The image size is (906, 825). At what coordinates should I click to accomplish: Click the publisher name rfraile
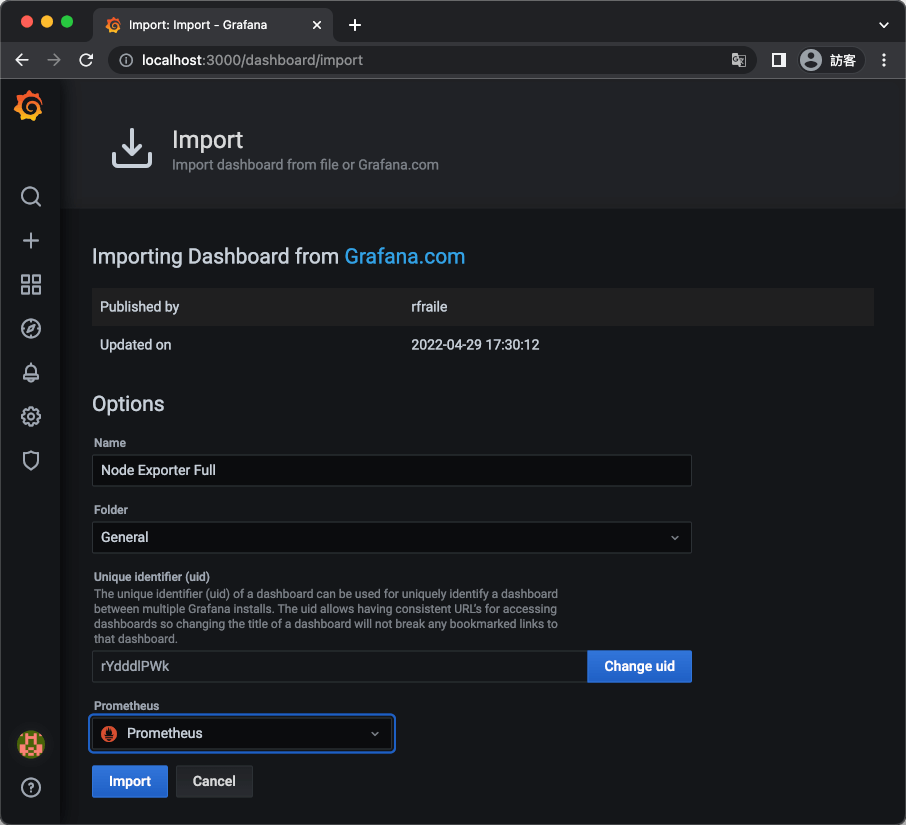pyautogui.click(x=429, y=307)
